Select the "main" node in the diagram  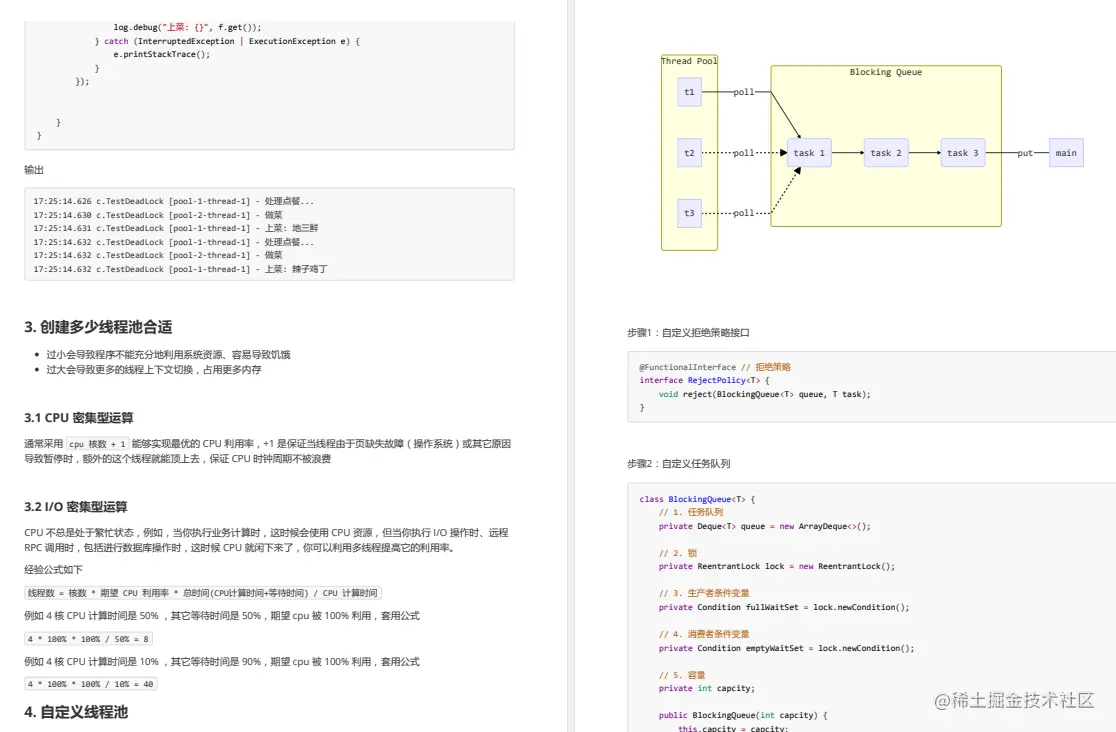pyautogui.click(x=1066, y=152)
